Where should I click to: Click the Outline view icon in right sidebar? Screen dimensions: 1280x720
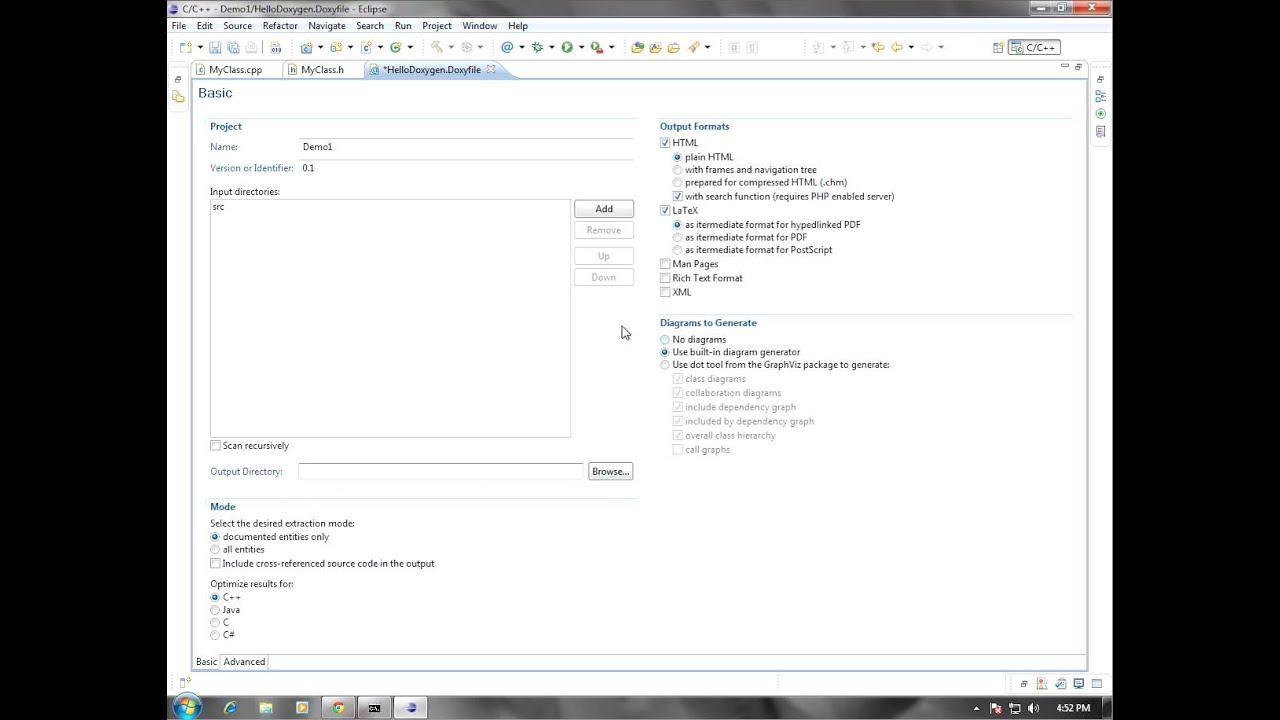pos(1100,97)
